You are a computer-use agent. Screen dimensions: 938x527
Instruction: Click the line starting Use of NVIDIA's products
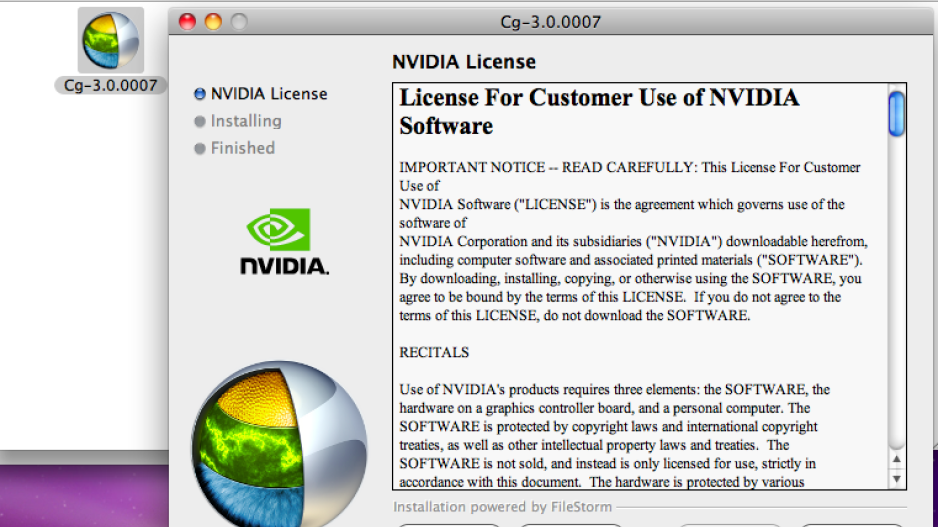[x=614, y=389]
